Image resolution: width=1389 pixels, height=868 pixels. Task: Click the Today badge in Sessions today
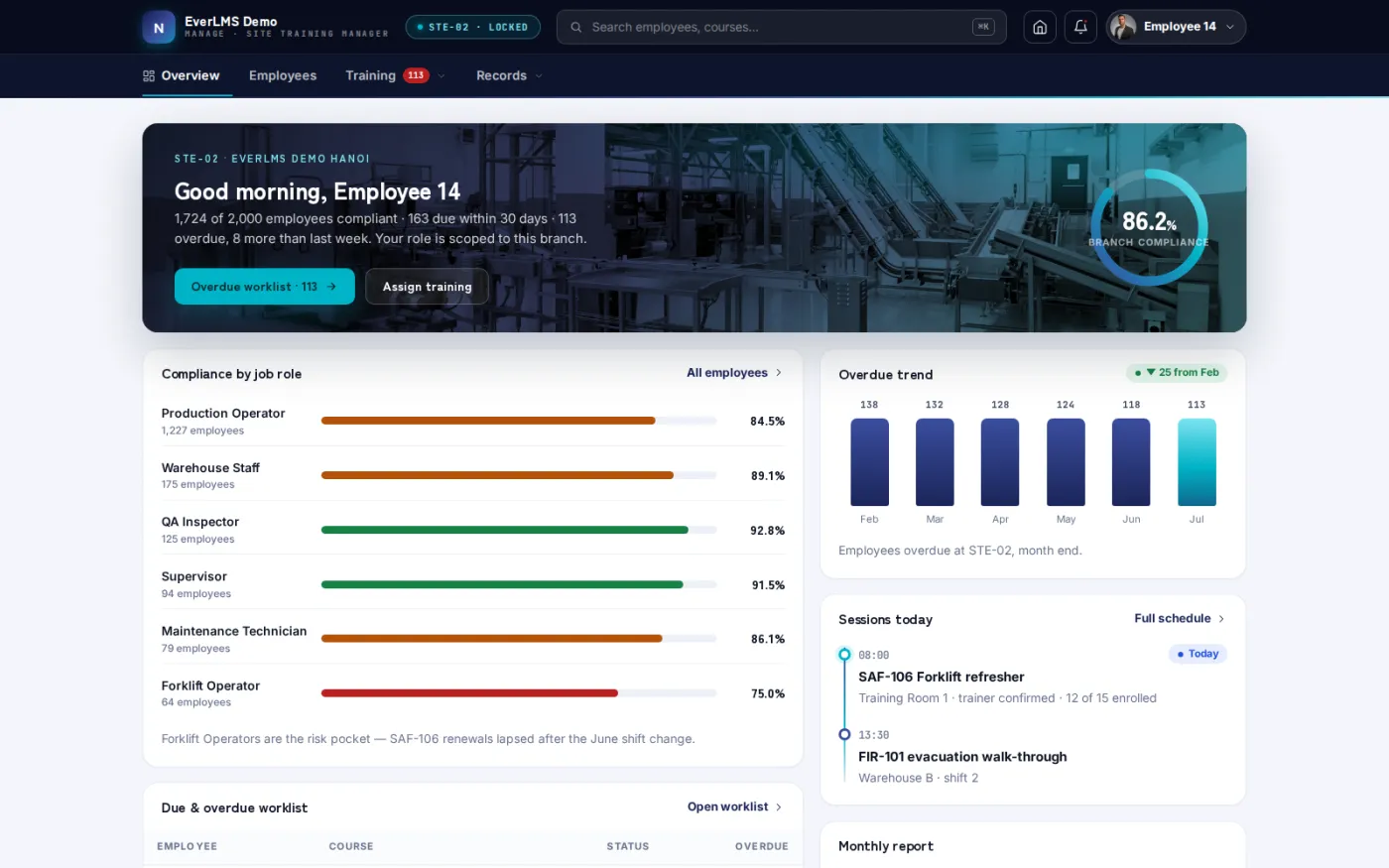pos(1198,654)
